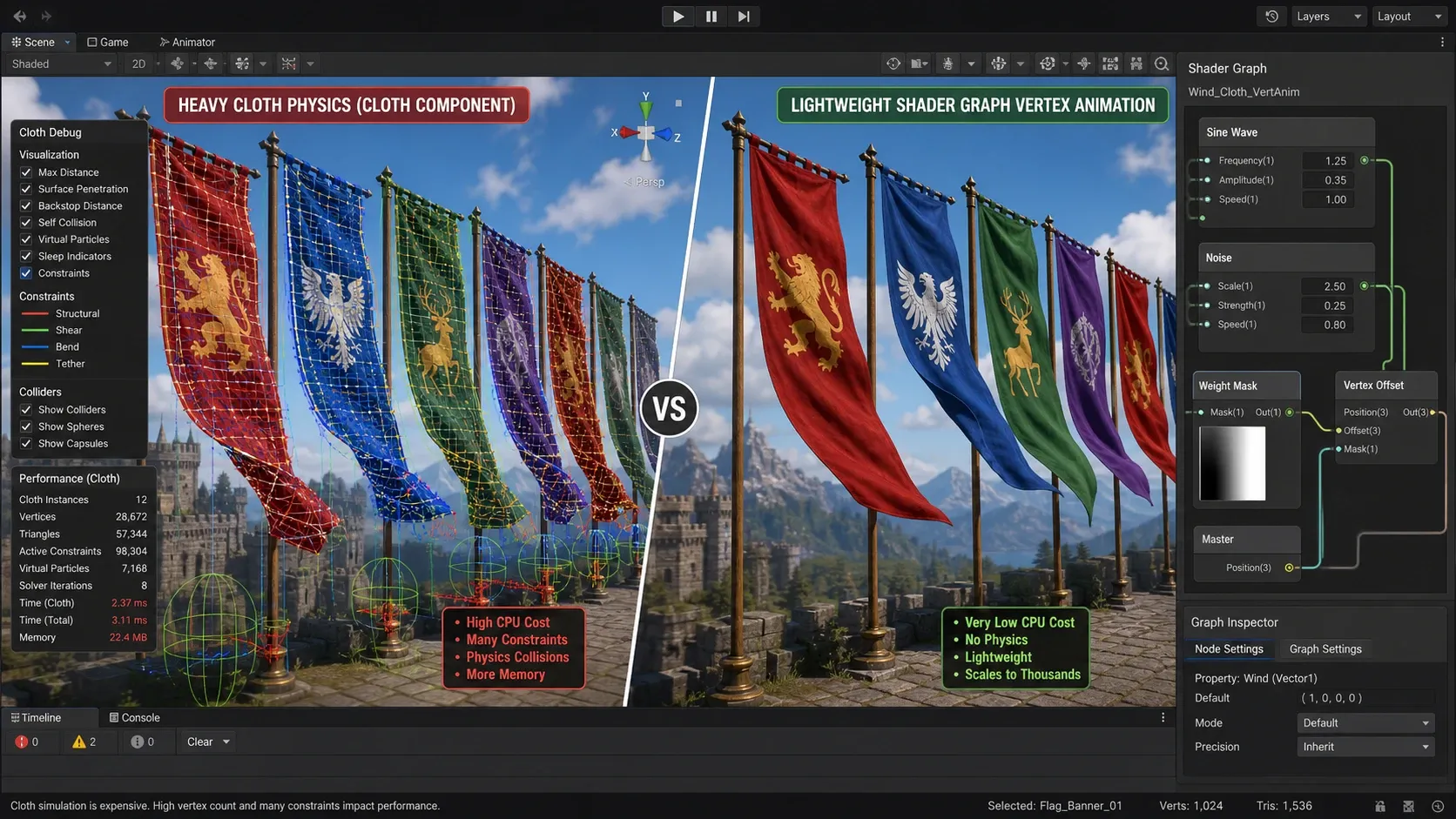
Task: Click the Sine Wave Amplitude value field
Action: pyautogui.click(x=1327, y=180)
